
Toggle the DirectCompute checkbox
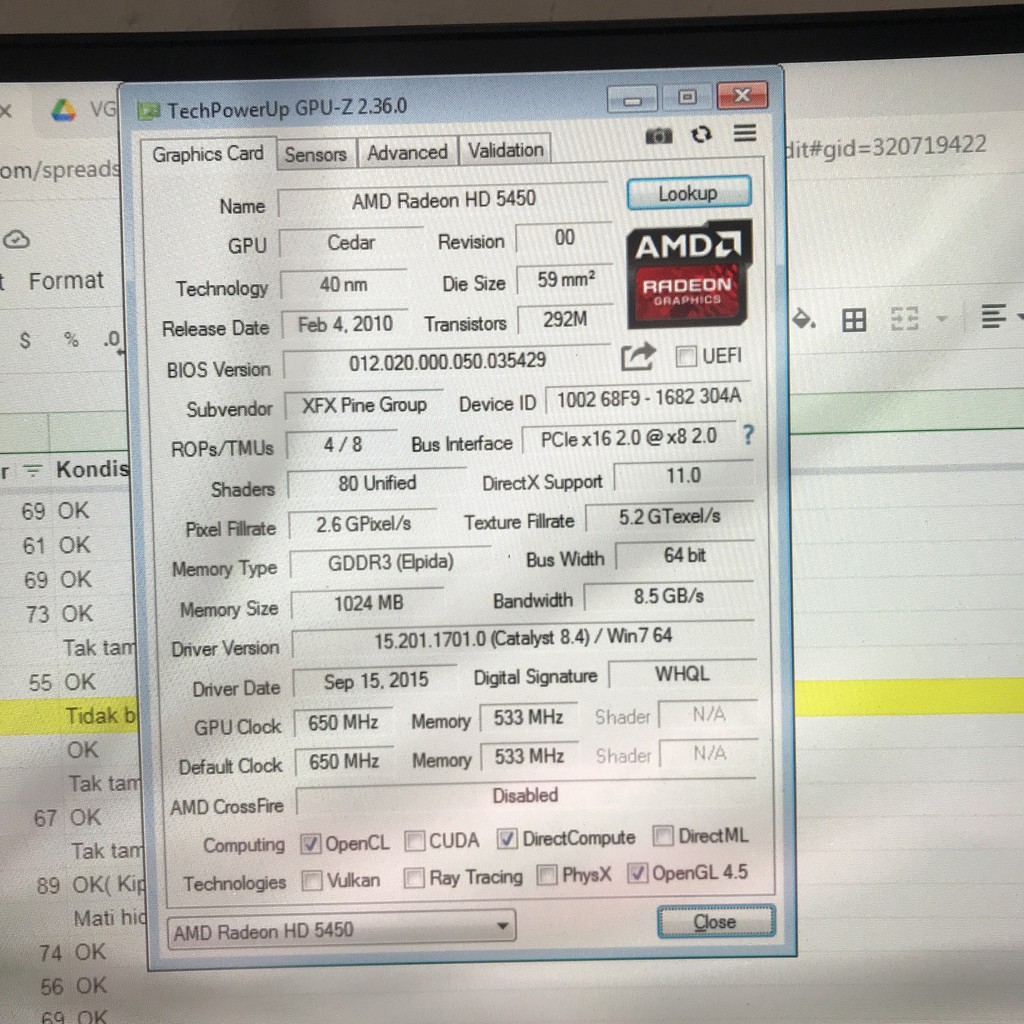point(507,839)
